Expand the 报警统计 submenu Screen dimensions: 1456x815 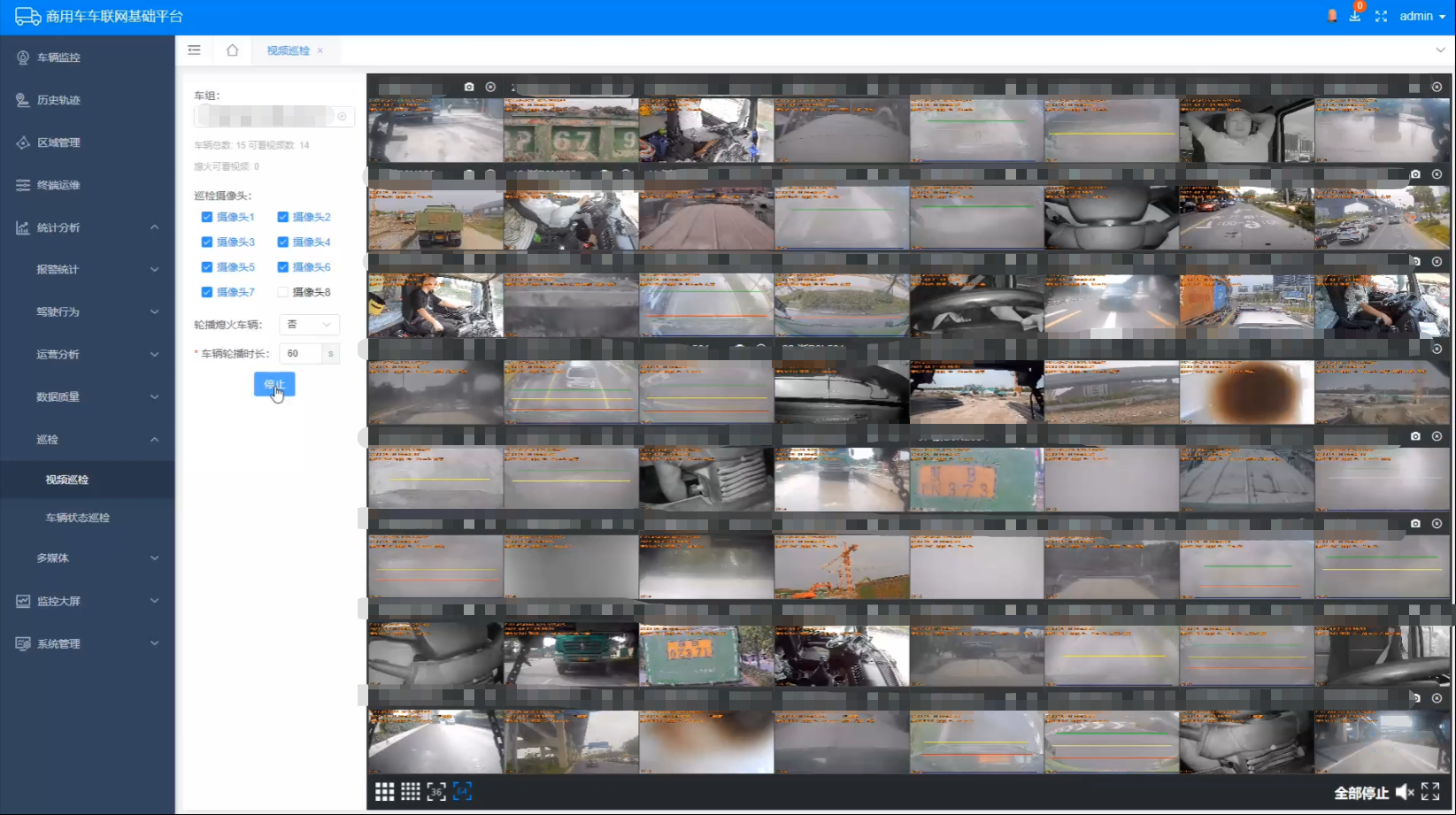tap(88, 269)
